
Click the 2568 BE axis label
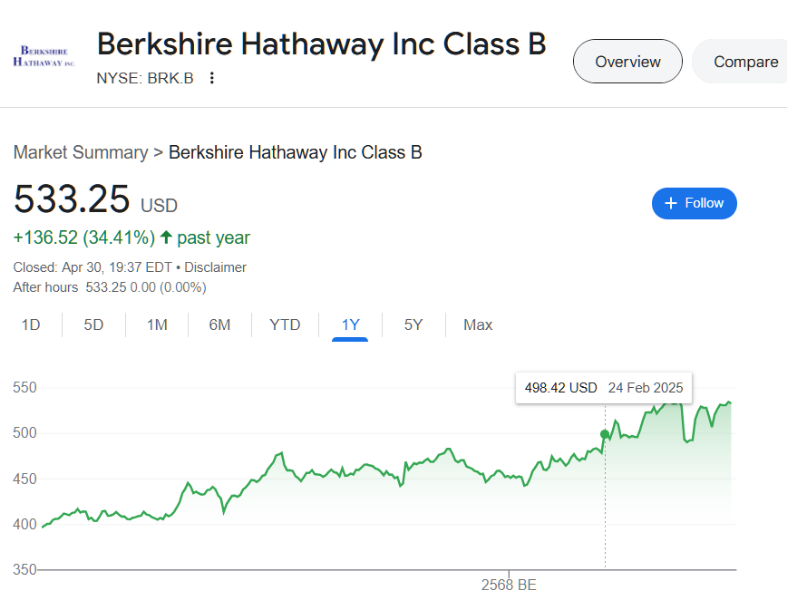click(x=509, y=585)
